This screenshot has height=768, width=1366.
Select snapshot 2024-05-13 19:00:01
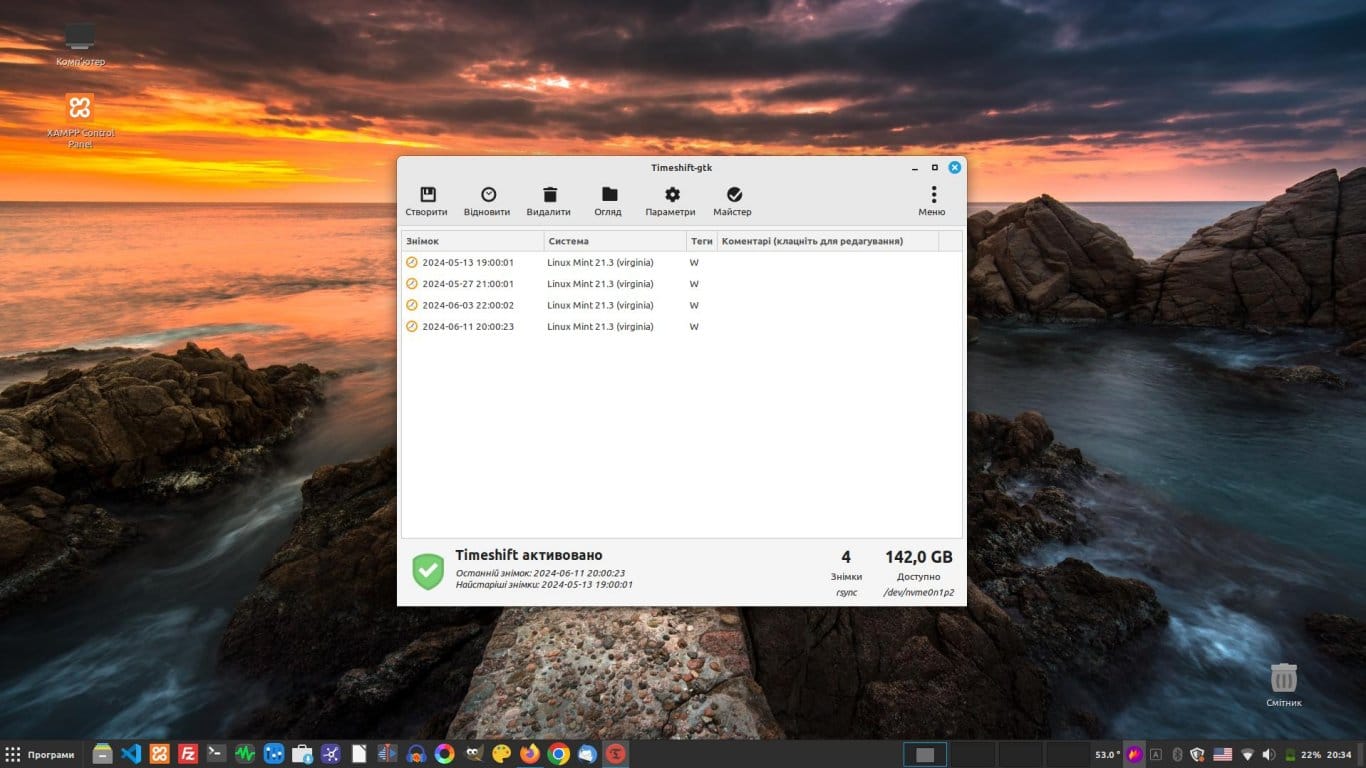pos(467,263)
